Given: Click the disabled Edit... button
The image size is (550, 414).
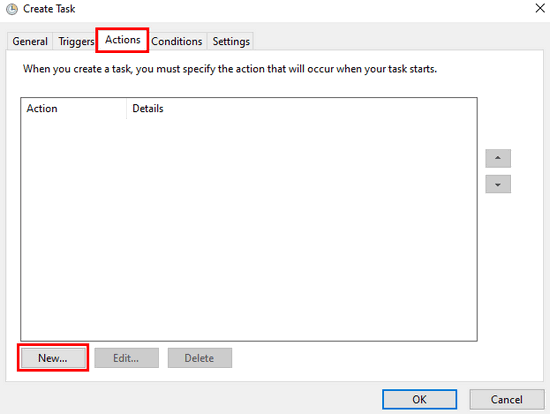Looking at the screenshot, I should 126,358.
